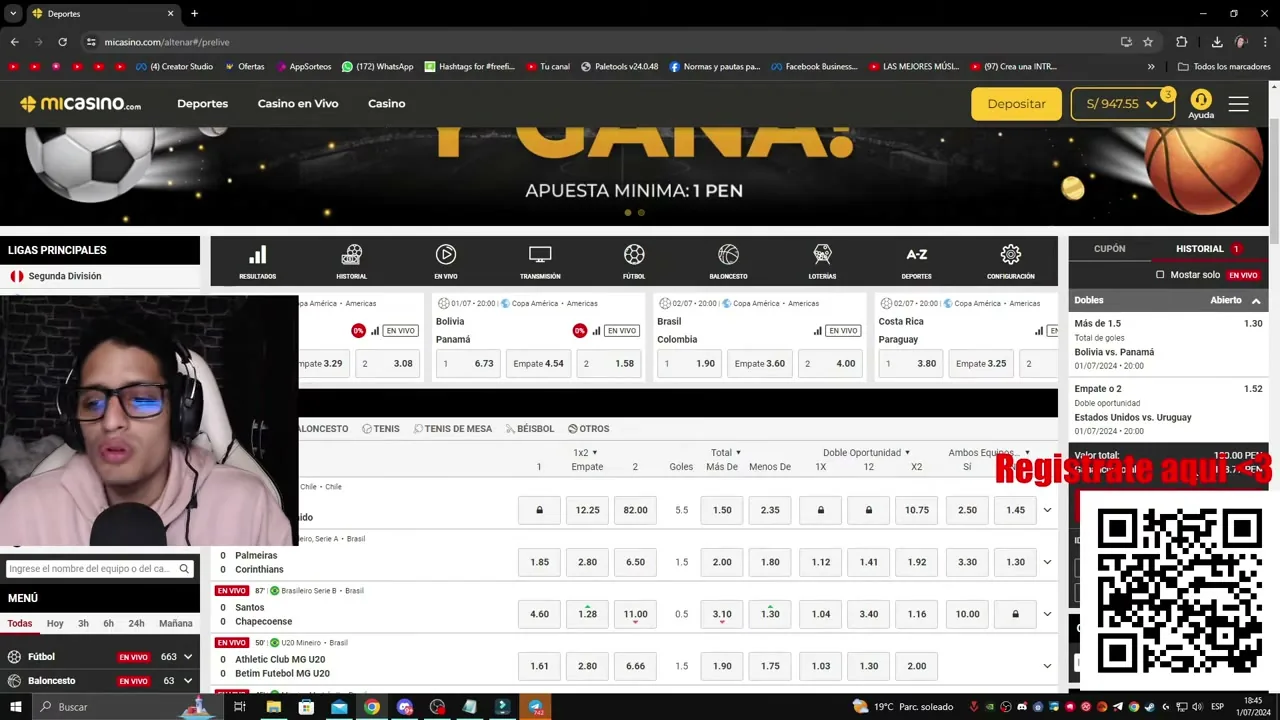Image resolution: width=1280 pixels, height=720 pixels.
Task: Select the Baloncesto ball icon
Action: tap(728, 262)
